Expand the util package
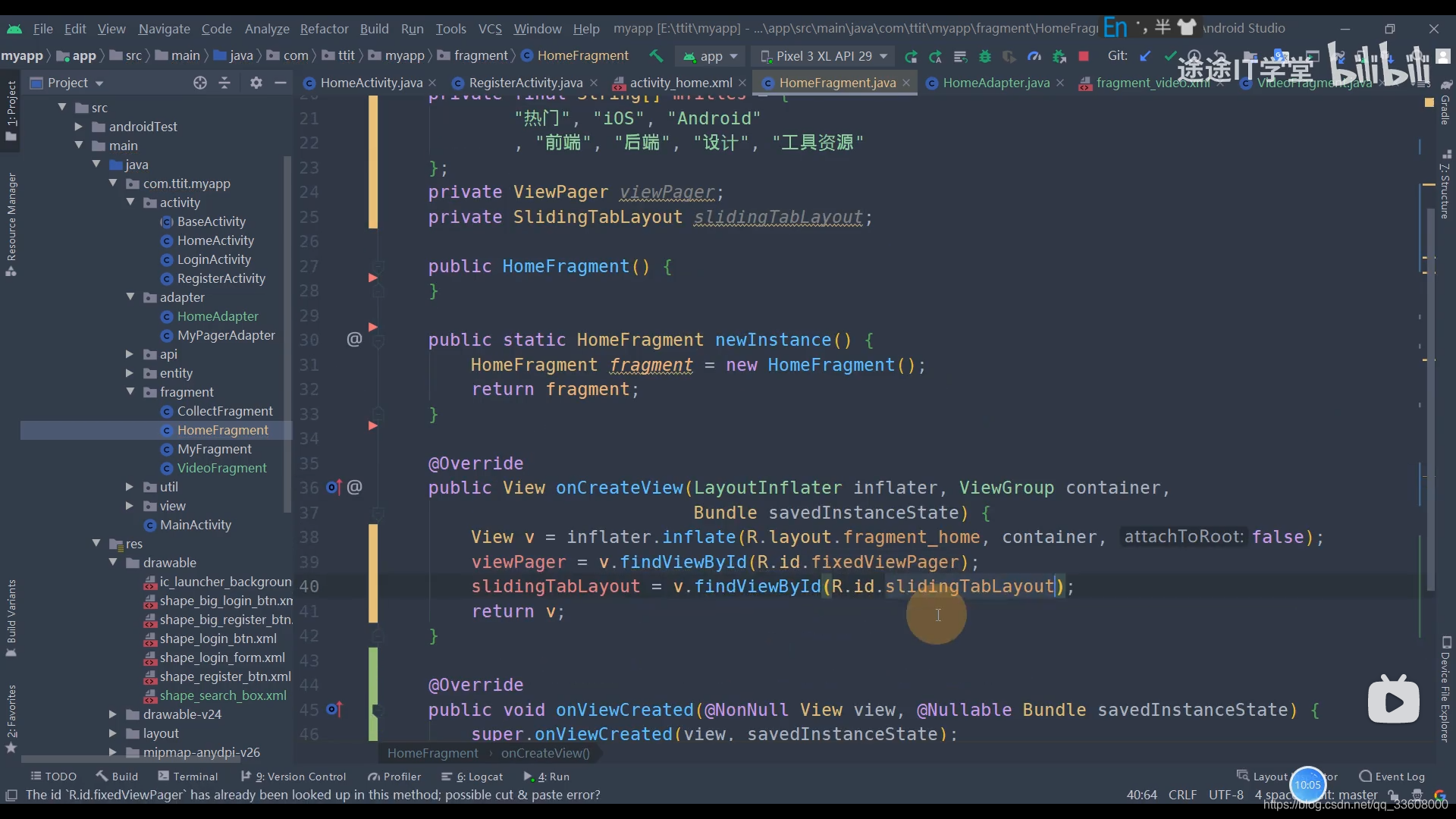1456x819 pixels. click(130, 487)
